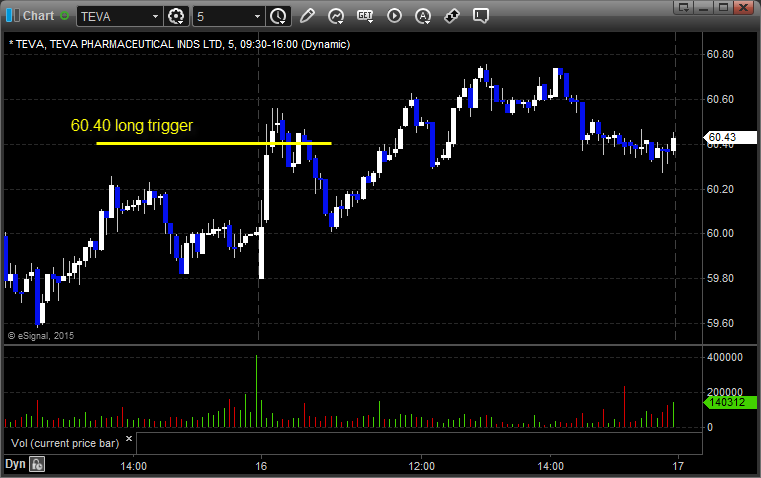
Task: Click the Vol (current price bar) label
Action: (x=65, y=443)
